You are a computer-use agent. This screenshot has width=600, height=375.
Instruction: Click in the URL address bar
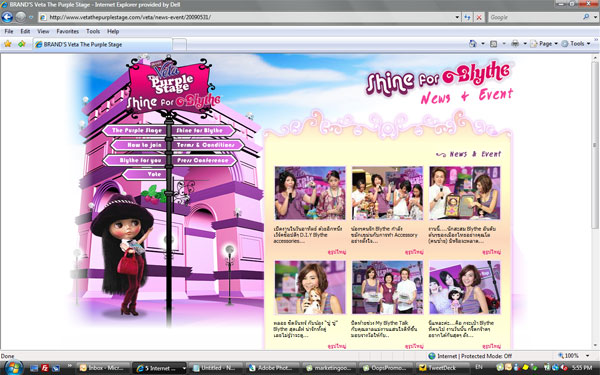(249, 17)
